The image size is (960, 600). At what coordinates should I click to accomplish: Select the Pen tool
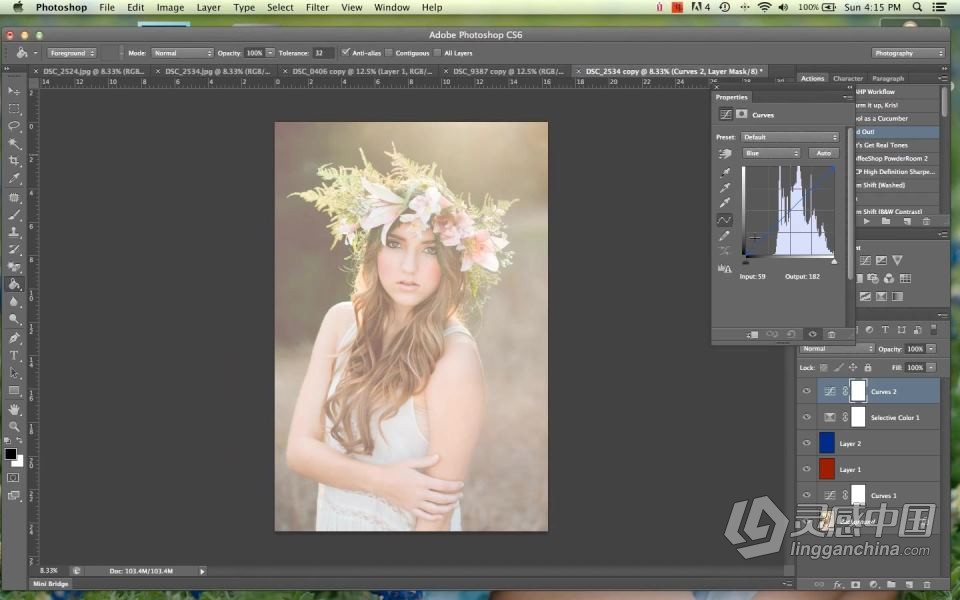tap(13, 337)
